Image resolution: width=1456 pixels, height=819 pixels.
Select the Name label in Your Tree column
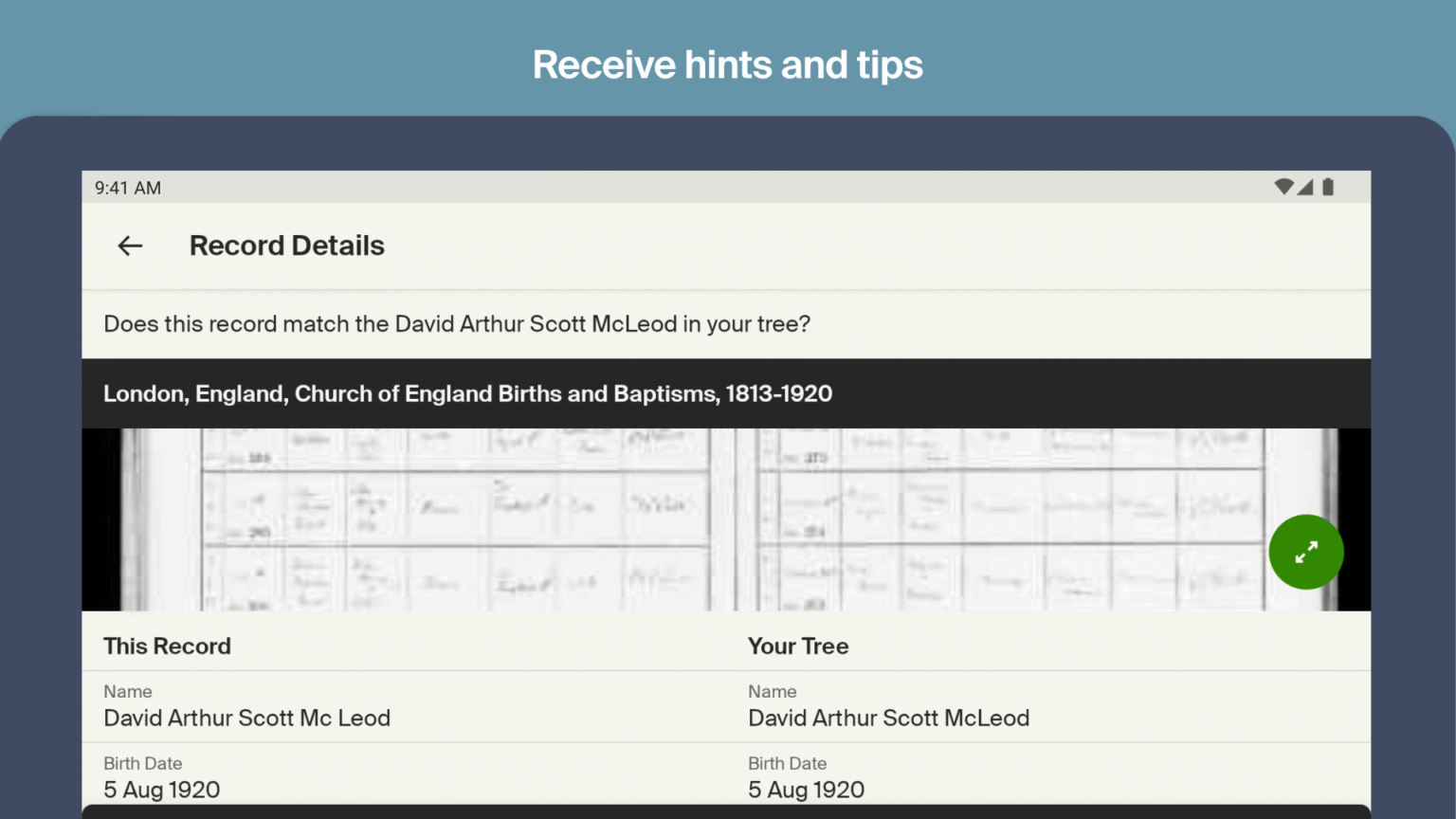[x=773, y=691]
